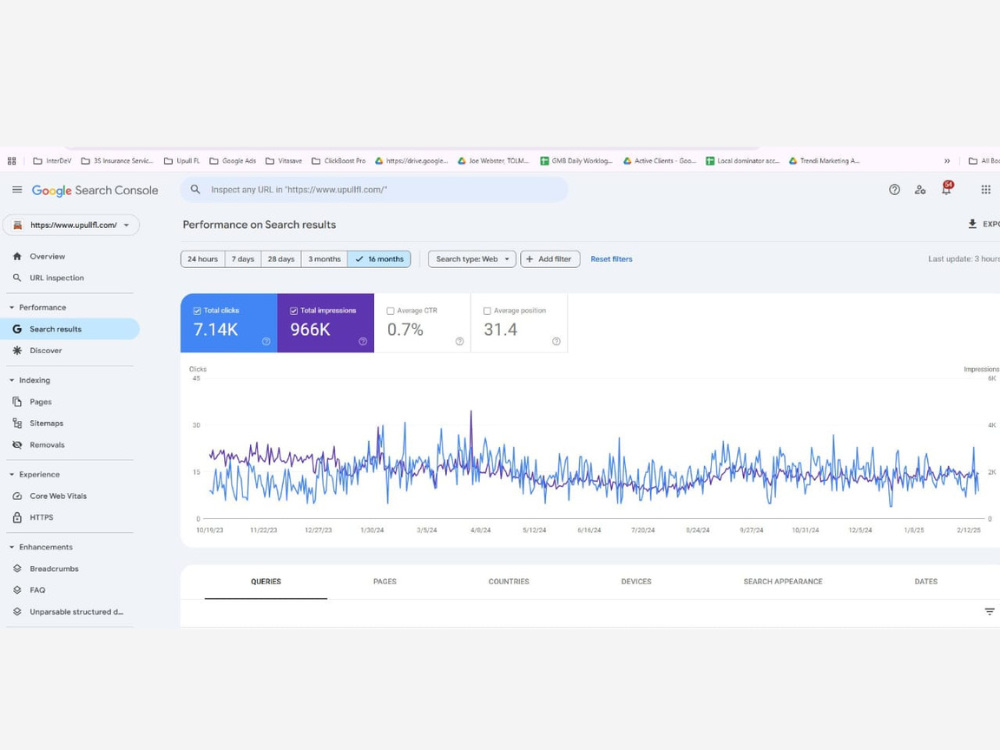Click the Reset filters link
The image size is (1000, 750).
(612, 259)
